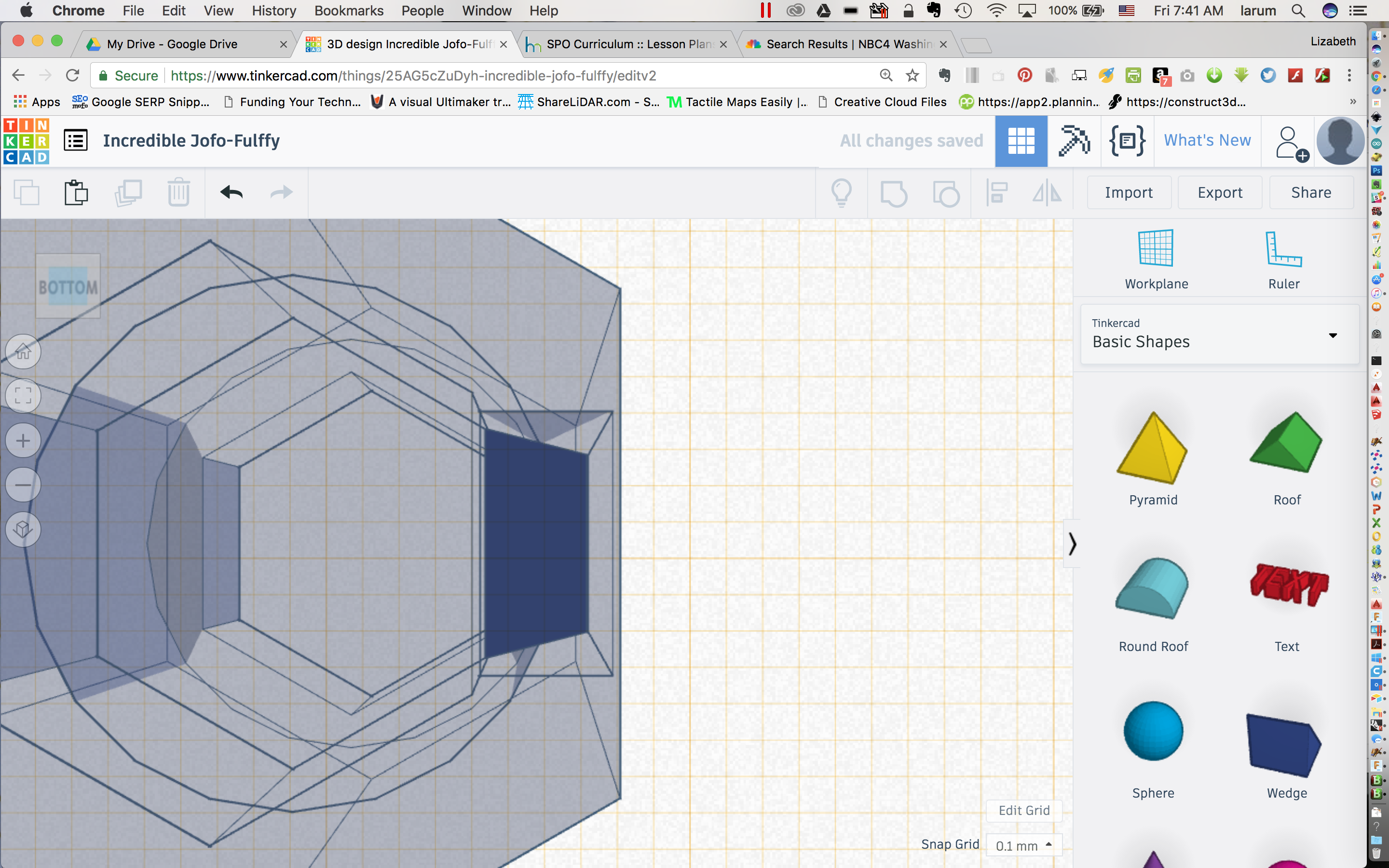The width and height of the screenshot is (1389, 868).
Task: Undo the last action
Action: [231, 193]
